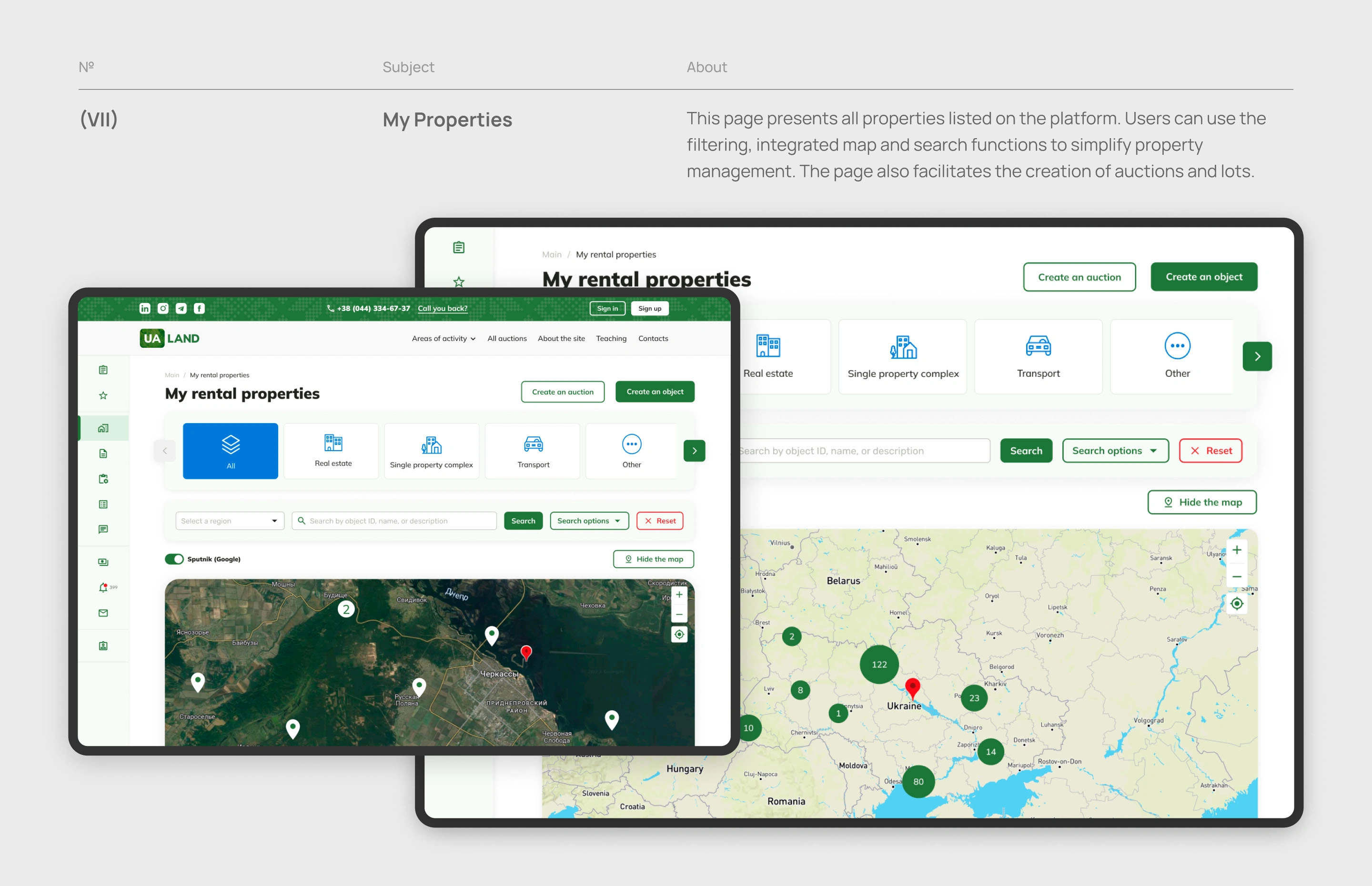The height and width of the screenshot is (886, 1372).
Task: Open All auctions menu item
Action: (x=507, y=339)
